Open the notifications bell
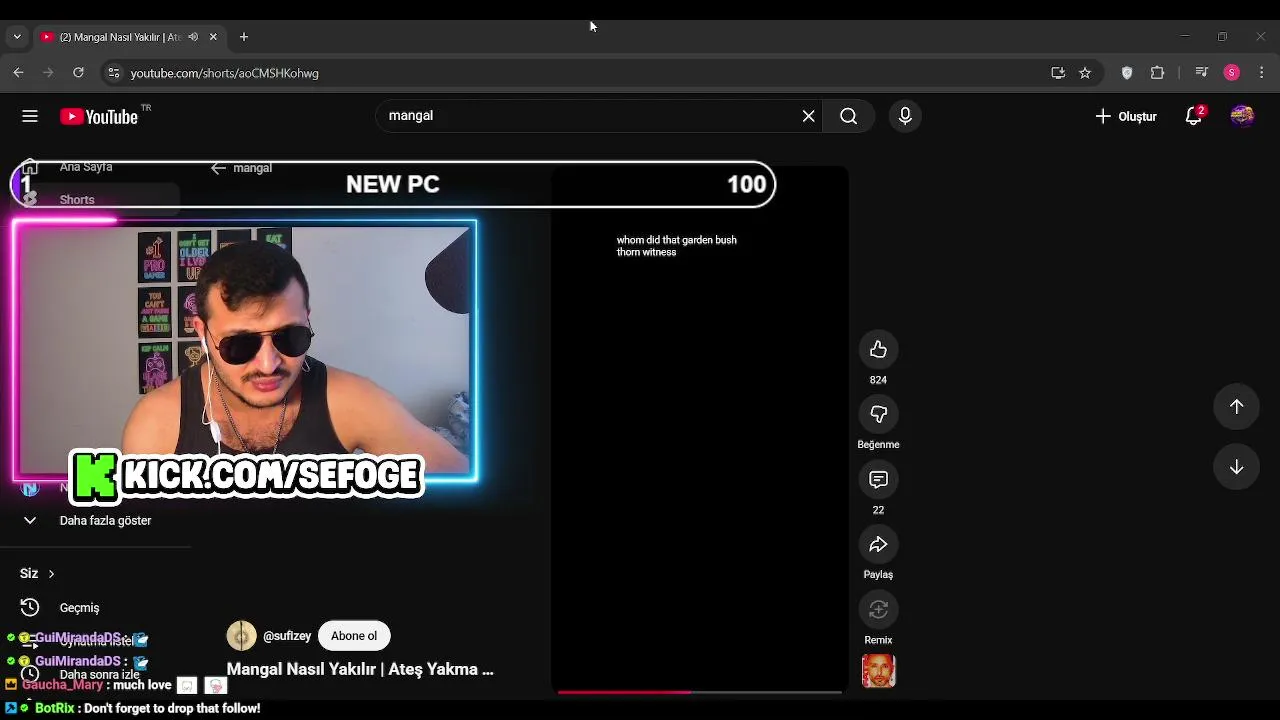This screenshot has width=1280, height=720. 1193,116
